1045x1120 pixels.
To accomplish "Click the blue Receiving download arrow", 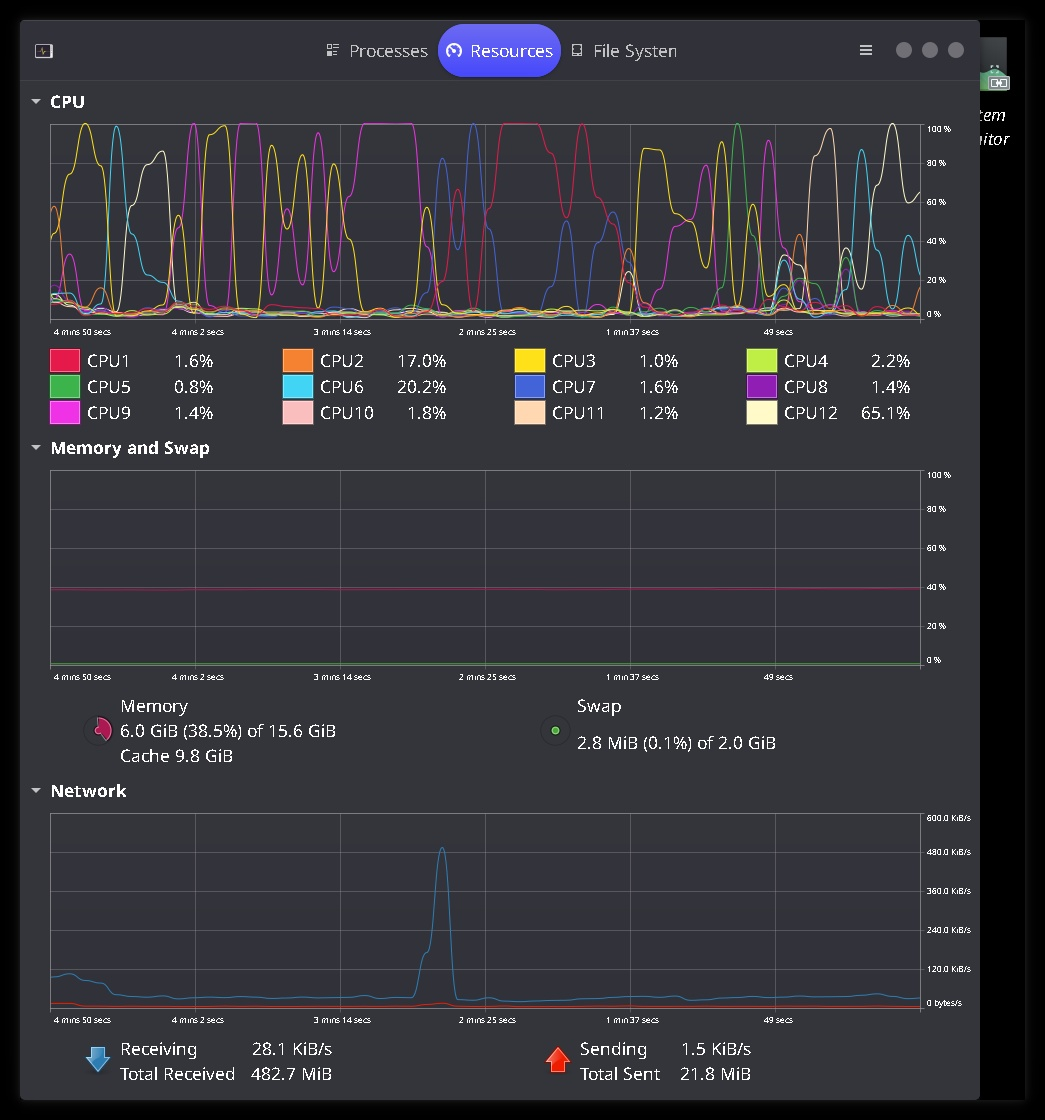I will tap(97, 1058).
